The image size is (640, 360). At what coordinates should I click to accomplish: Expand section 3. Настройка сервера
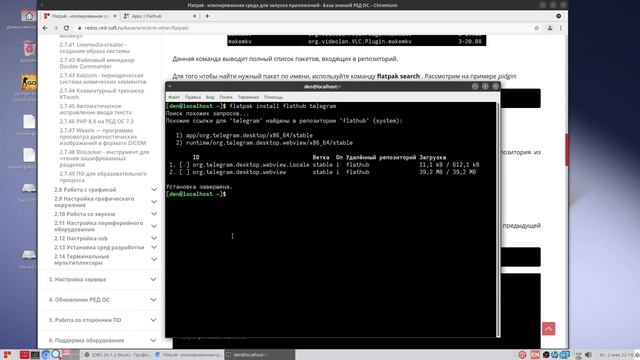tap(153, 280)
